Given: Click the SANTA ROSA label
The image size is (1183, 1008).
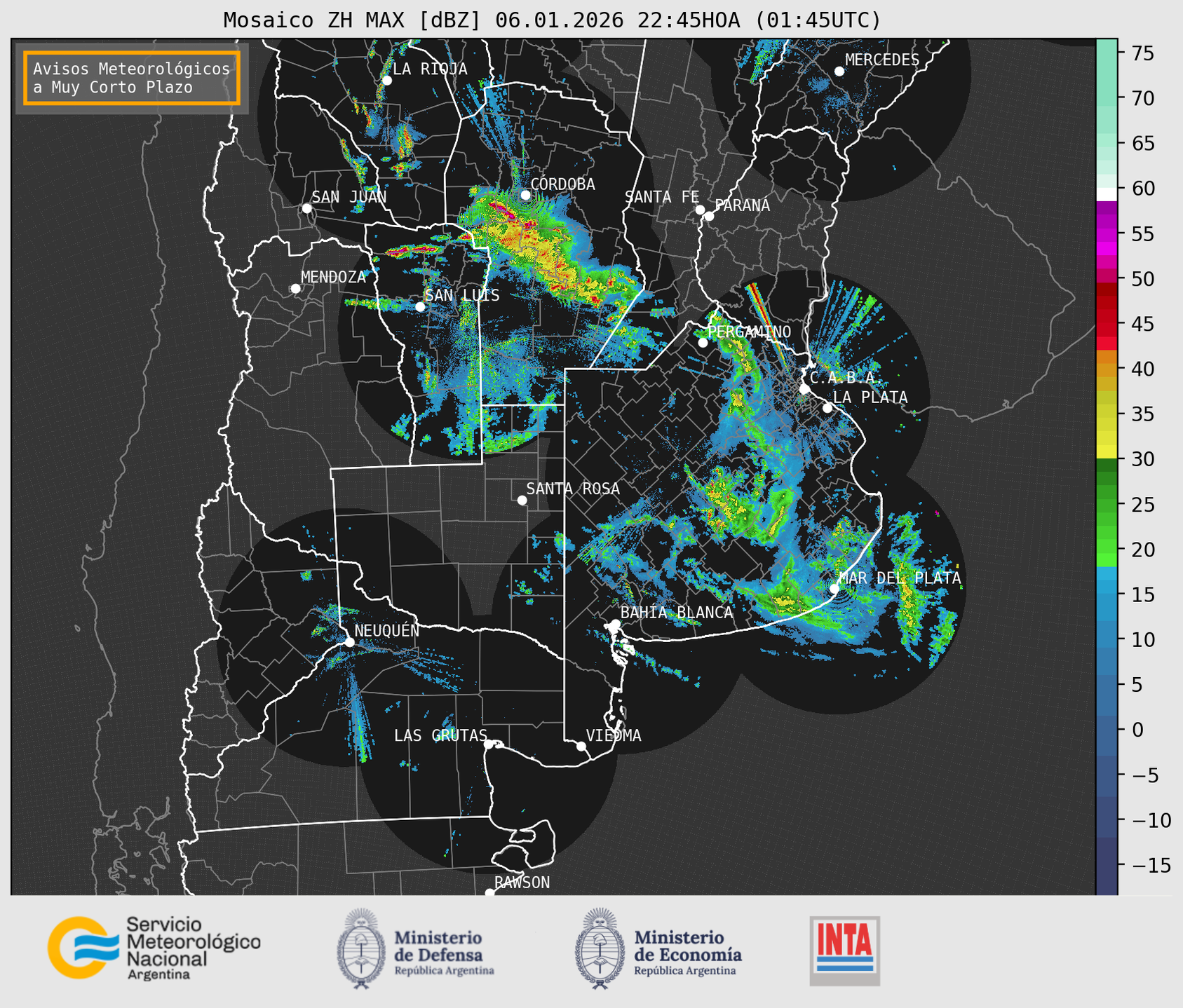Looking at the screenshot, I should [x=573, y=489].
